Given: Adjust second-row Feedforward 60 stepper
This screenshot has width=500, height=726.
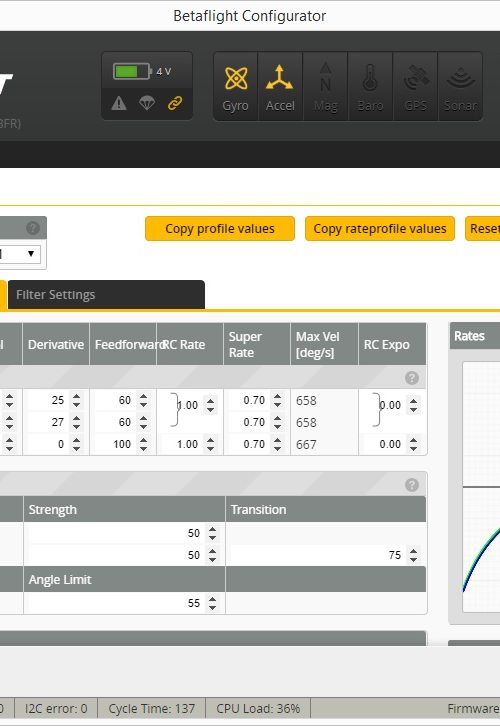Looking at the screenshot, I should coord(144,422).
